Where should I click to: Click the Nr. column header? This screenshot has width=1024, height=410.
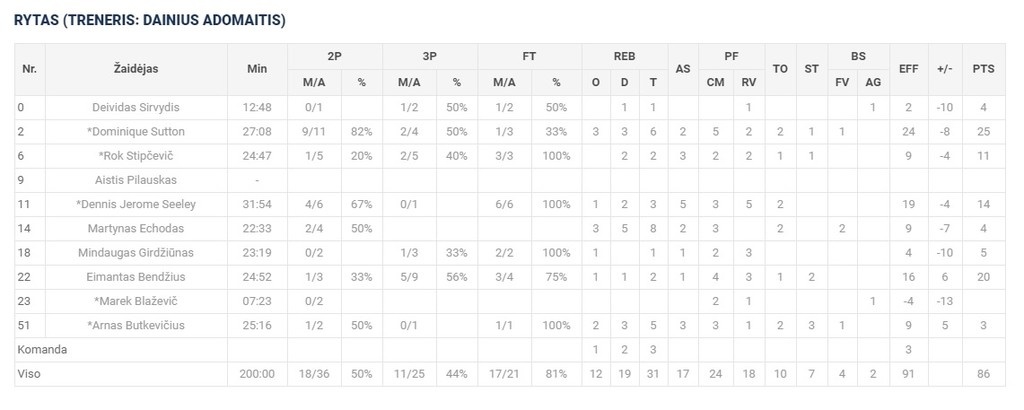30,69
